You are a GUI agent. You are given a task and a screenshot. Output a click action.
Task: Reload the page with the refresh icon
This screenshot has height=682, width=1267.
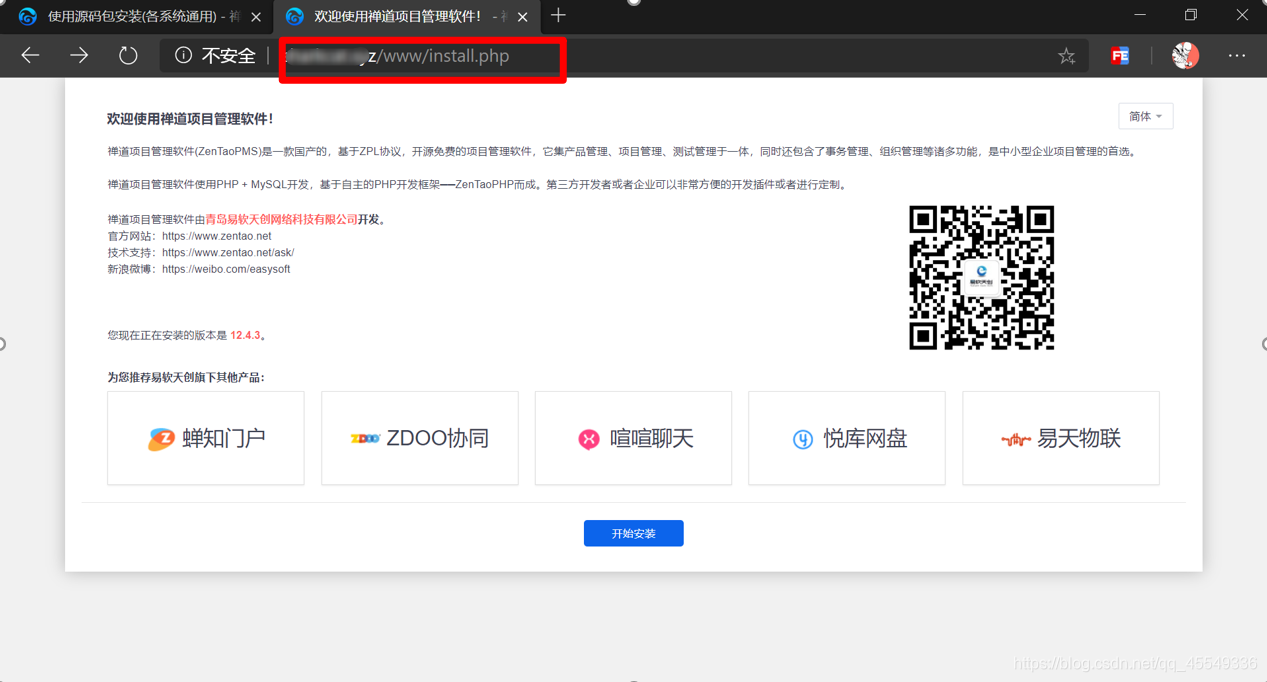pyautogui.click(x=128, y=56)
